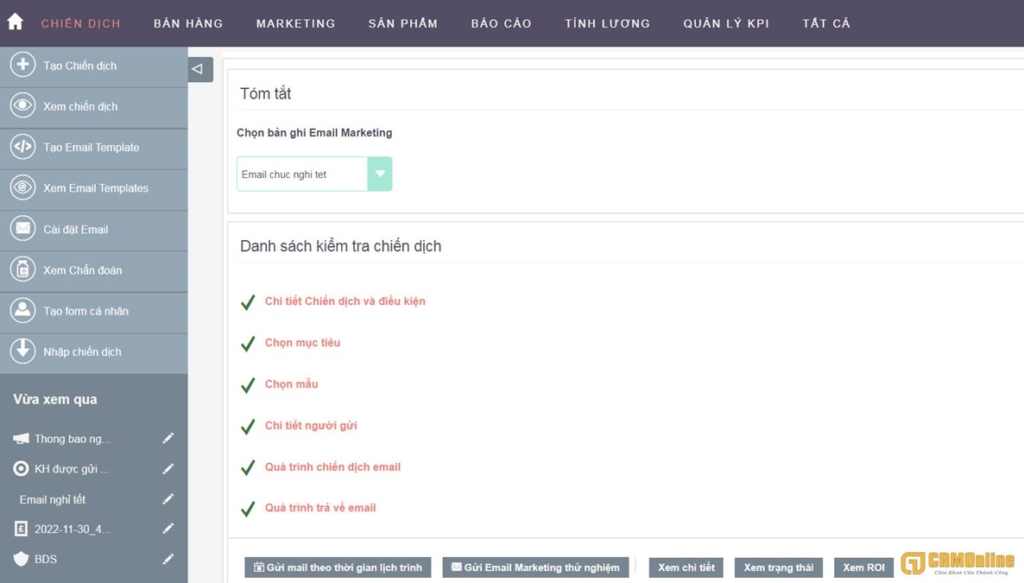Click the checkmark beside Chi tiết người gửi

(248, 427)
